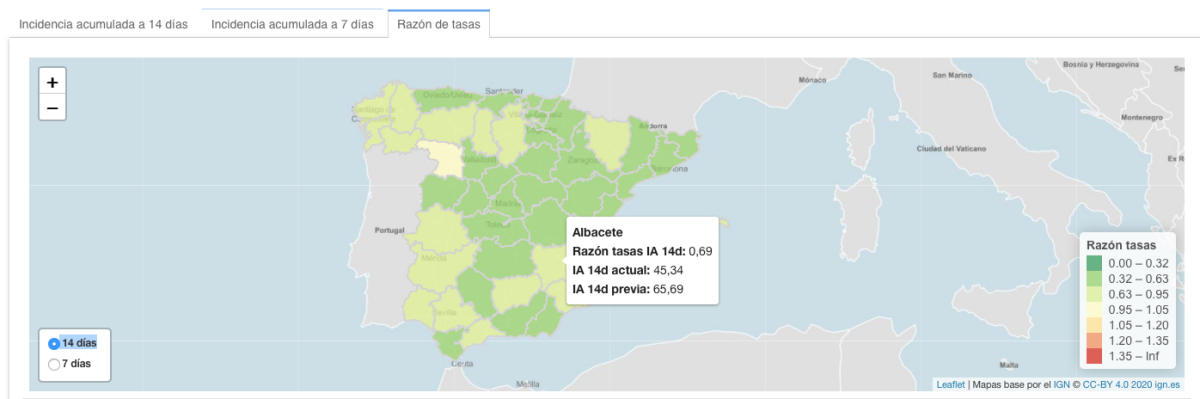Click the Albacete tooltip heading
The width and height of the screenshot is (1200, 399).
click(599, 232)
